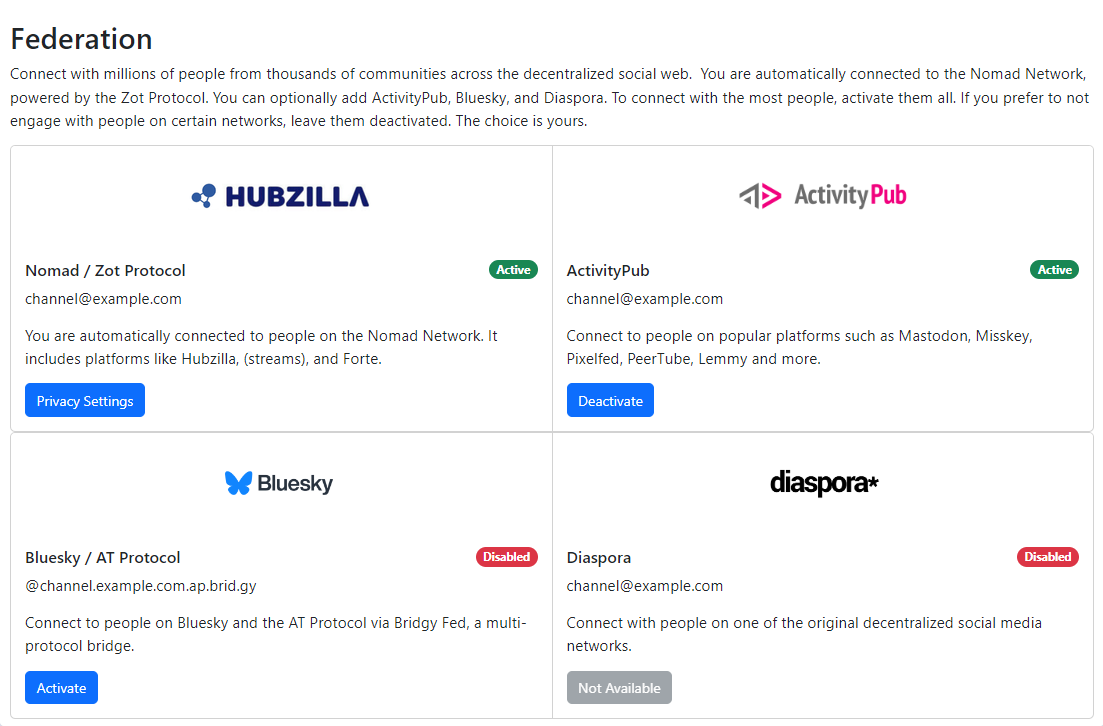Click the Diaspora card title
The height and width of the screenshot is (726, 1103).
pos(599,558)
